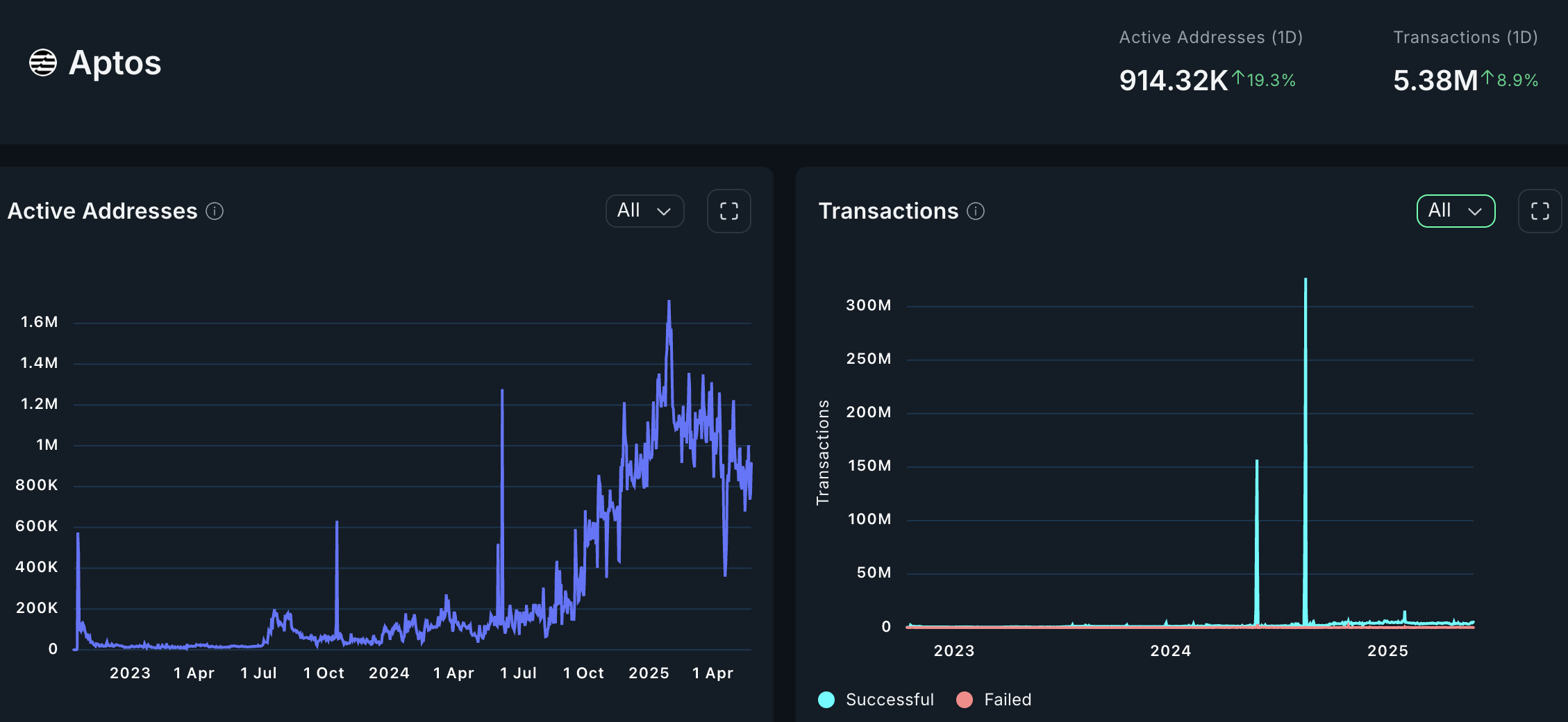
Task: Click the Transactions chart heading
Action: [x=888, y=211]
